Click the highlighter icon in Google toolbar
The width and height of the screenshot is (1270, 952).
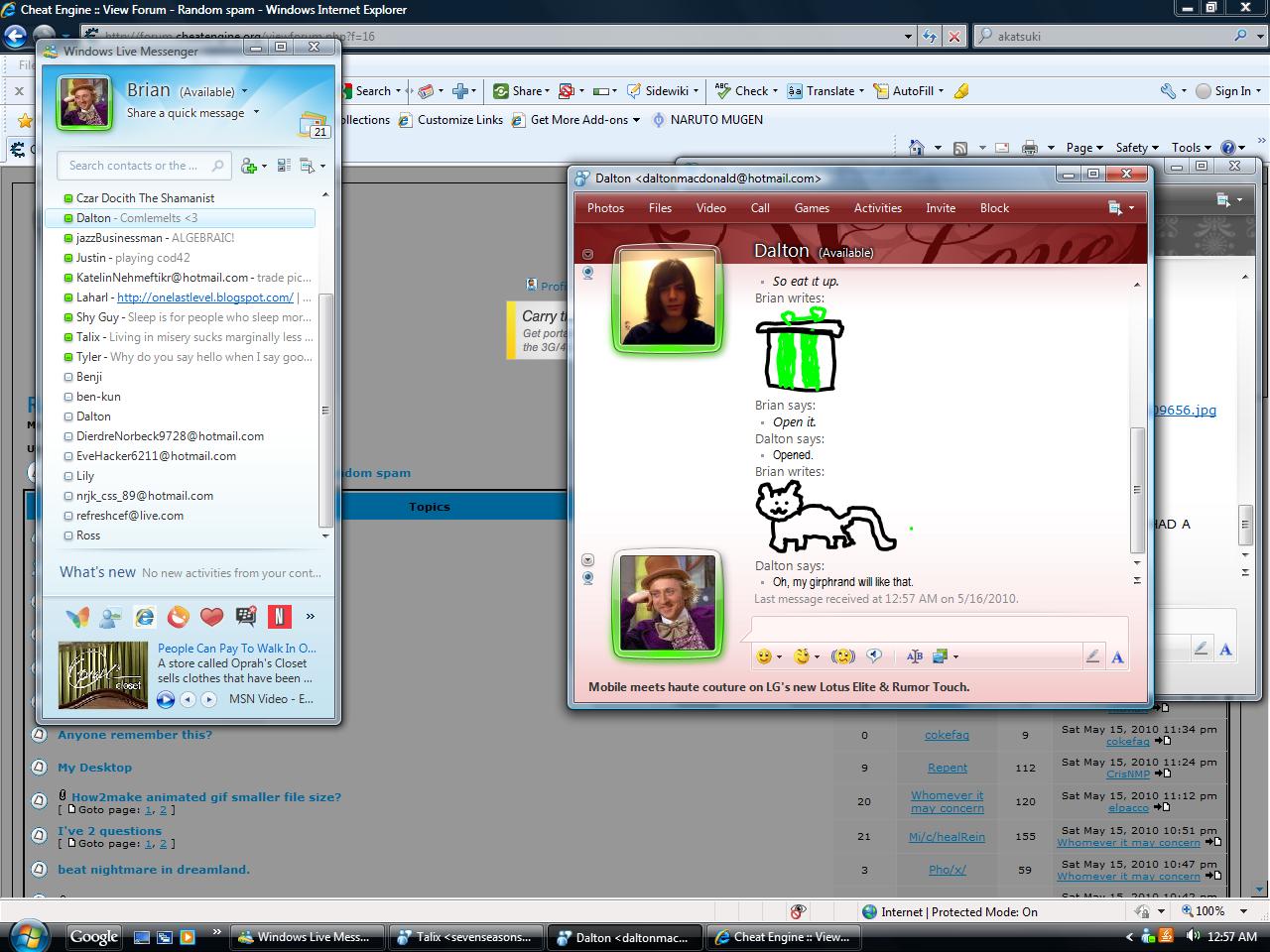click(x=960, y=91)
